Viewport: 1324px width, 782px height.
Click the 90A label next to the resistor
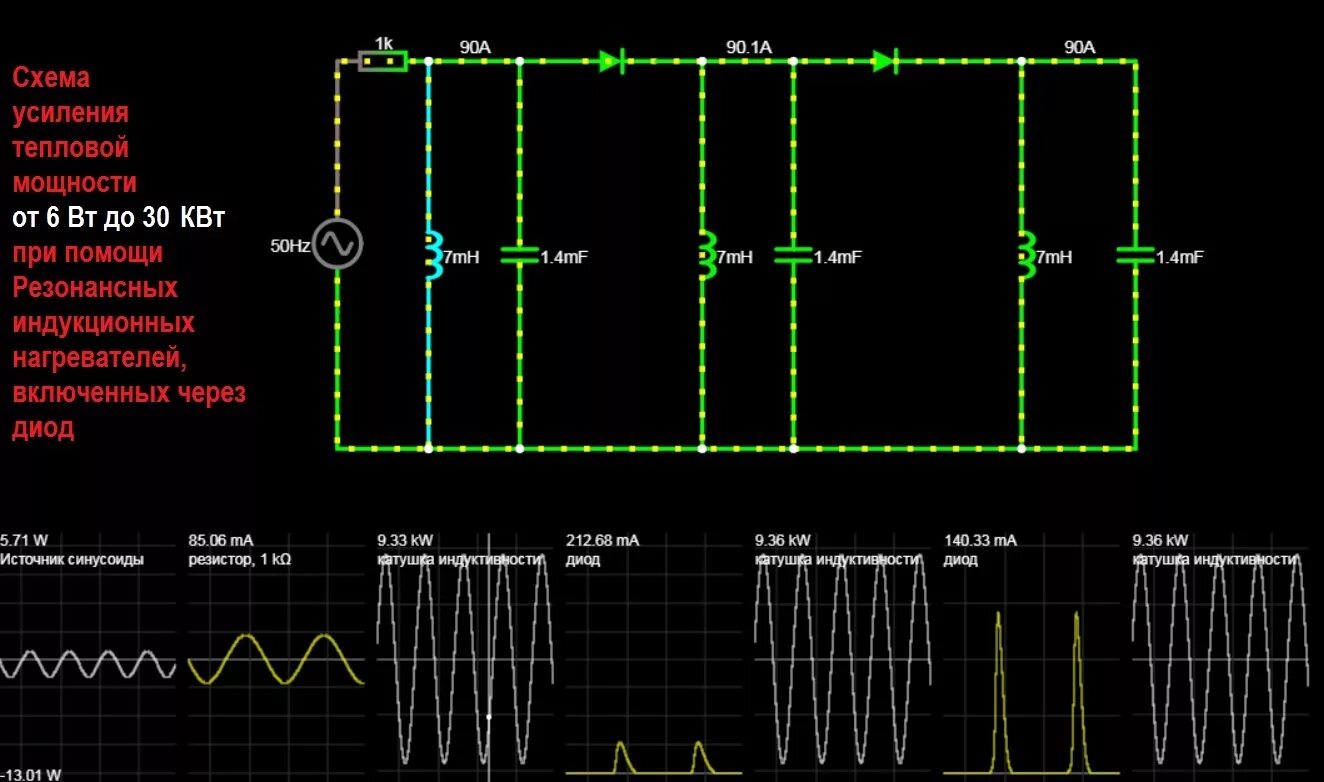475,47
